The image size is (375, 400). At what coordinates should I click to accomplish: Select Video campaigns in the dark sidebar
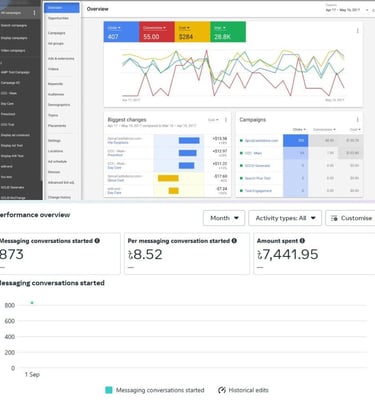coord(13,51)
